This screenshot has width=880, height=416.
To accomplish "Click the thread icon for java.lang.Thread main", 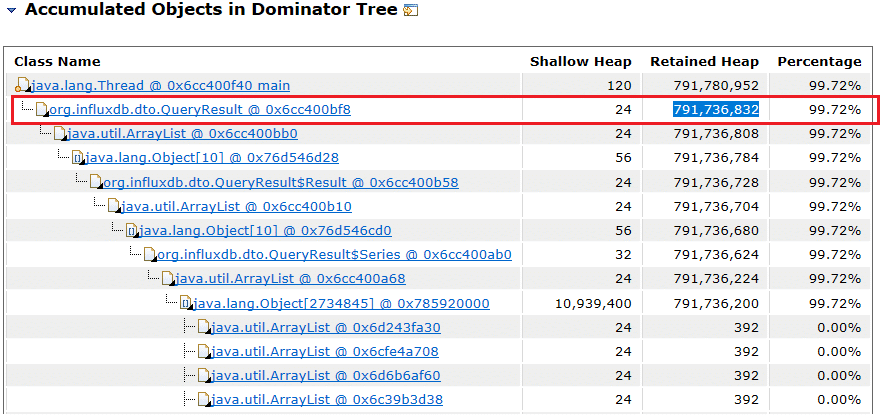I will coord(23,86).
